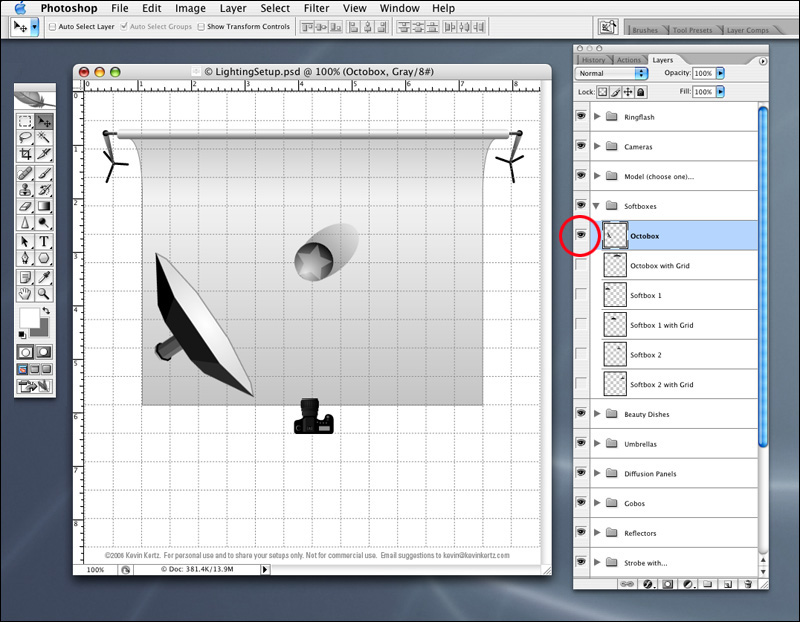Show the Softbox 2 layer
Image resolution: width=800 pixels, height=622 pixels.
(581, 354)
